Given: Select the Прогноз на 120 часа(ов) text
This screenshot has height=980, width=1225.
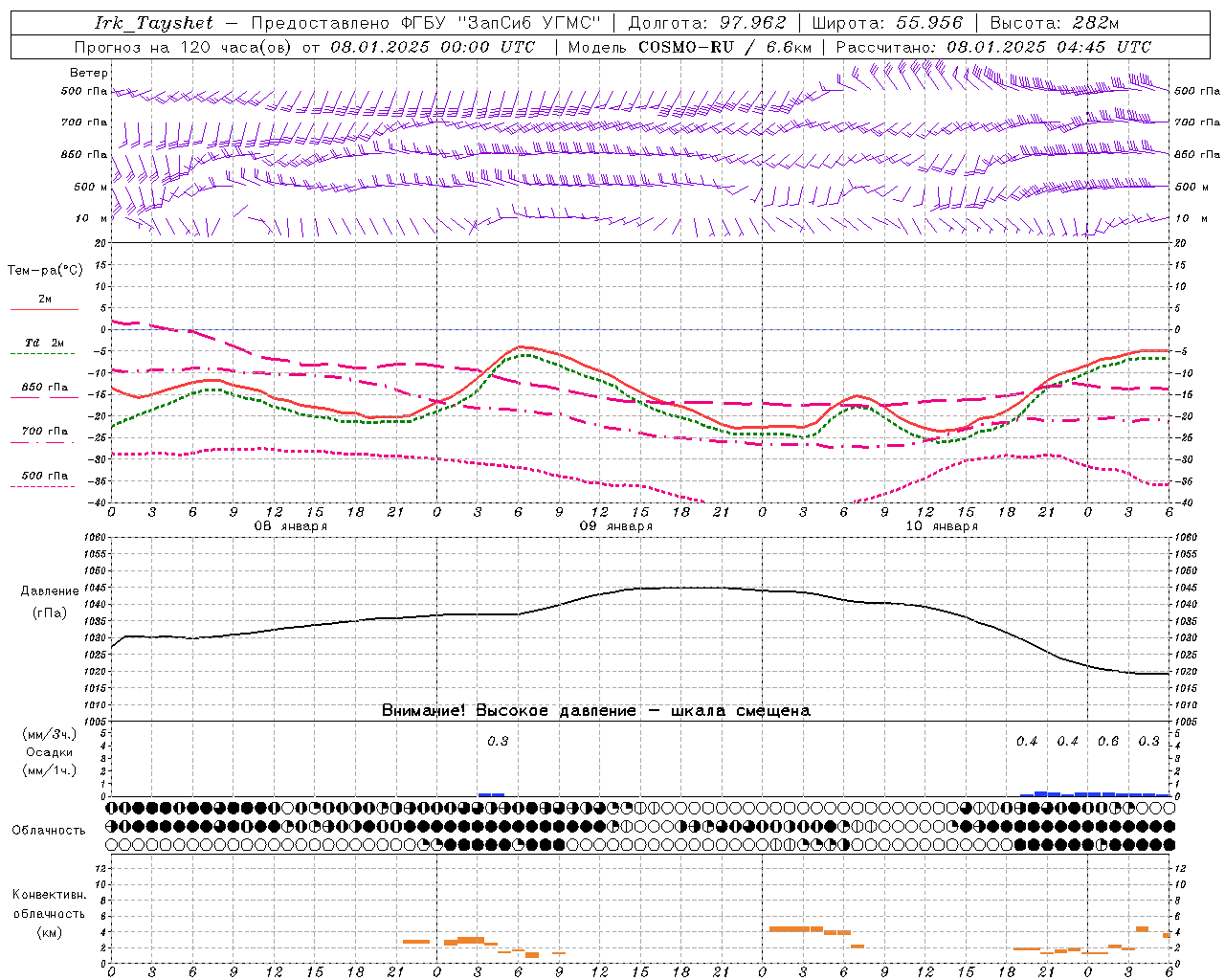Looking at the screenshot, I should (x=184, y=47).
